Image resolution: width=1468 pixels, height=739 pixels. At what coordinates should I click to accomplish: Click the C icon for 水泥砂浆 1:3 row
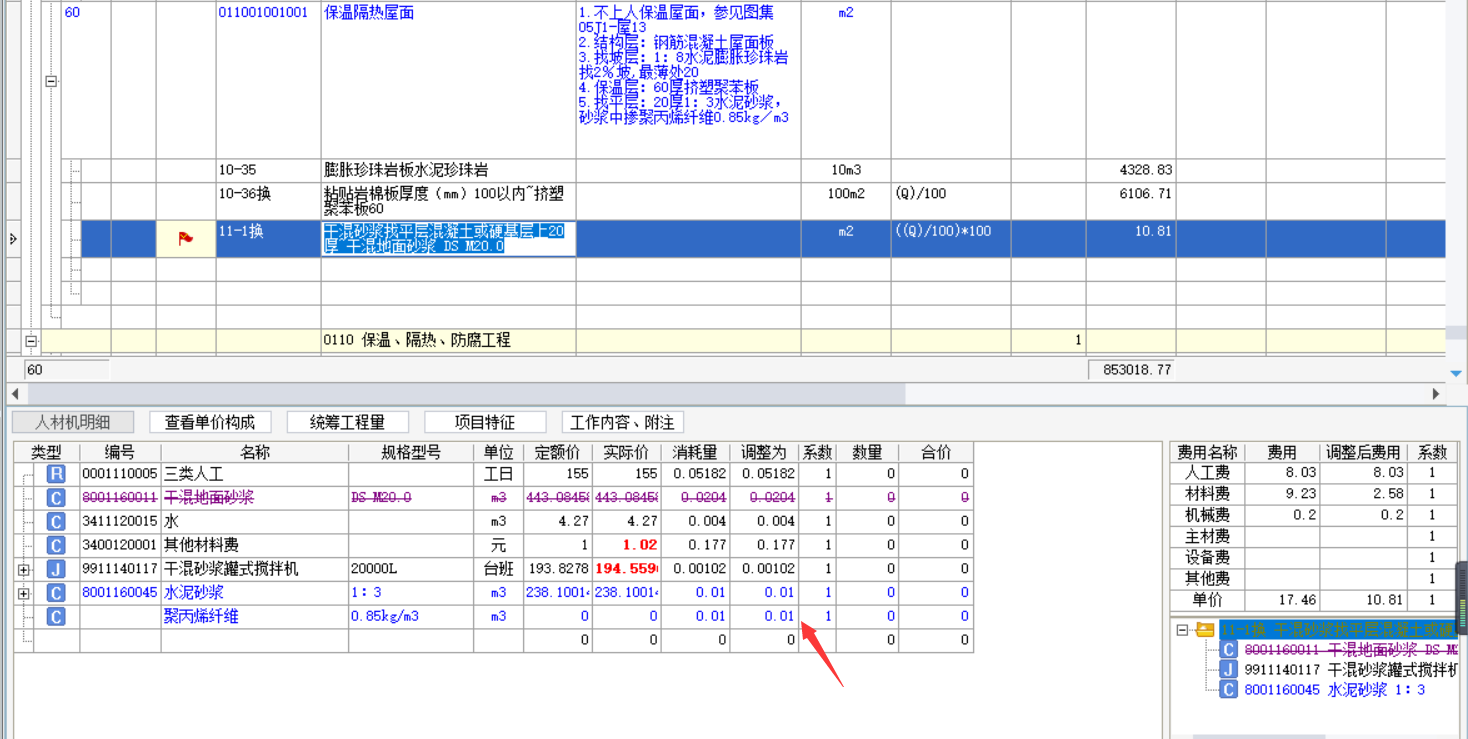[x=56, y=593]
